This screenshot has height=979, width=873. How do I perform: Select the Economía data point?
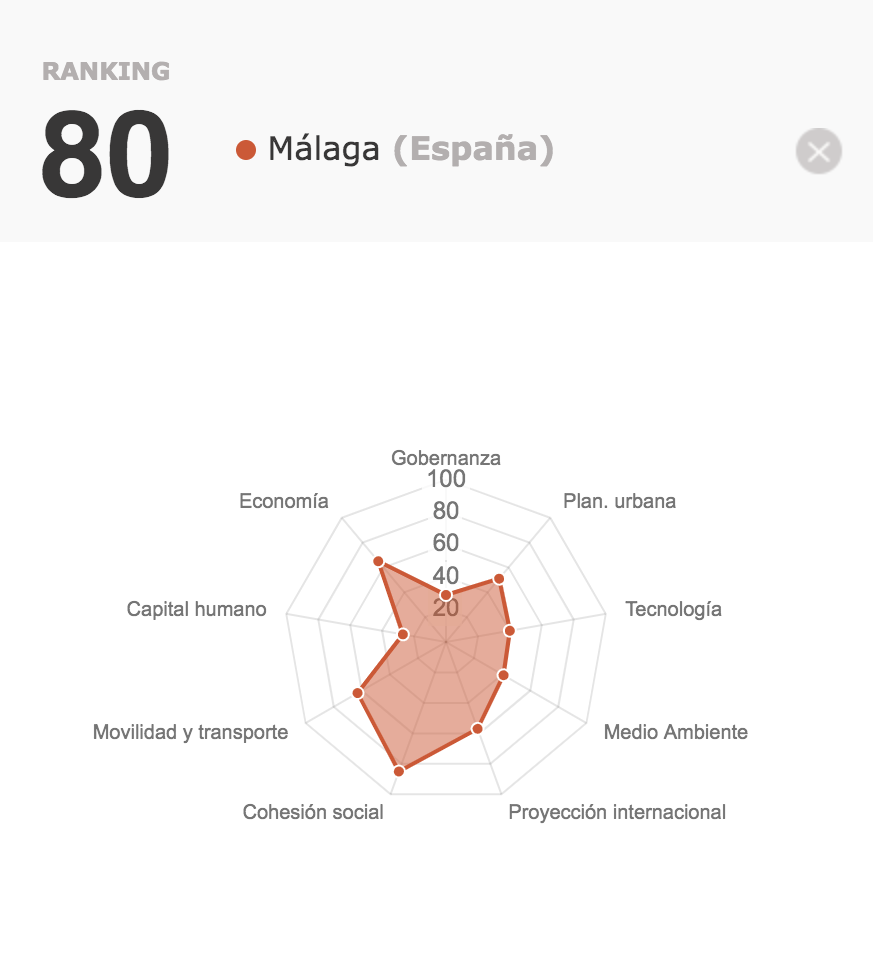point(378,562)
